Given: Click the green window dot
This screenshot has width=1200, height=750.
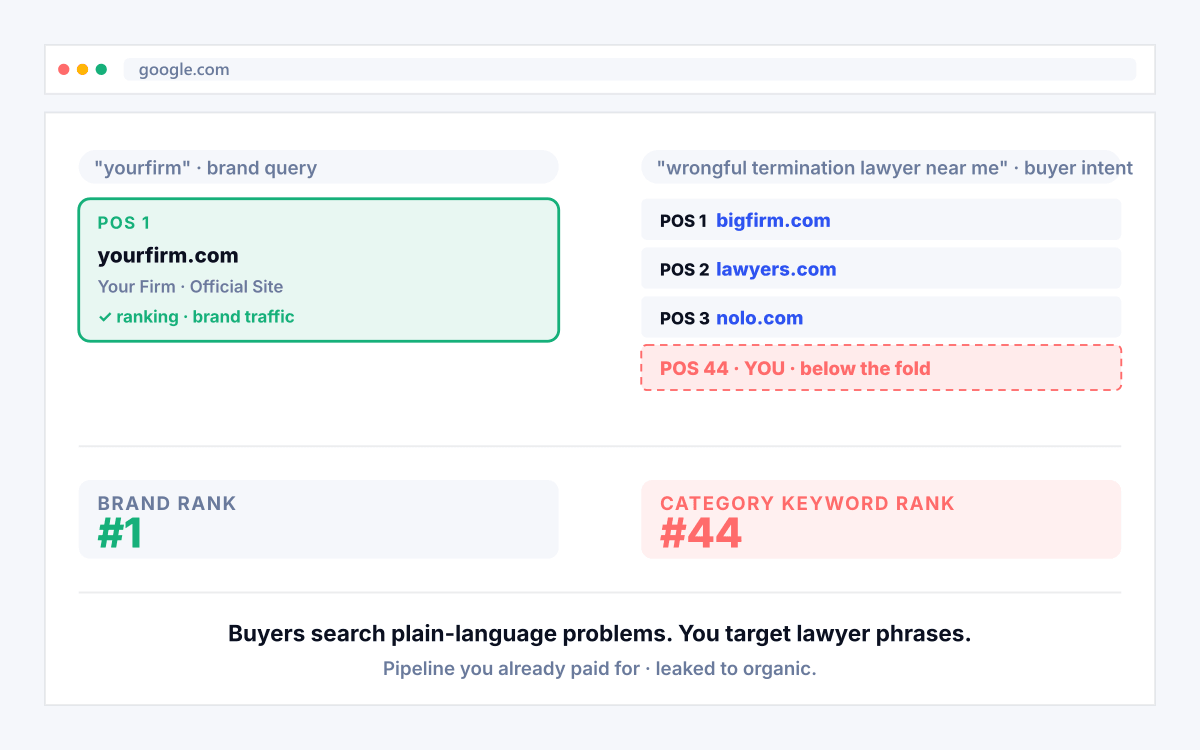Looking at the screenshot, I should pyautogui.click(x=101, y=70).
